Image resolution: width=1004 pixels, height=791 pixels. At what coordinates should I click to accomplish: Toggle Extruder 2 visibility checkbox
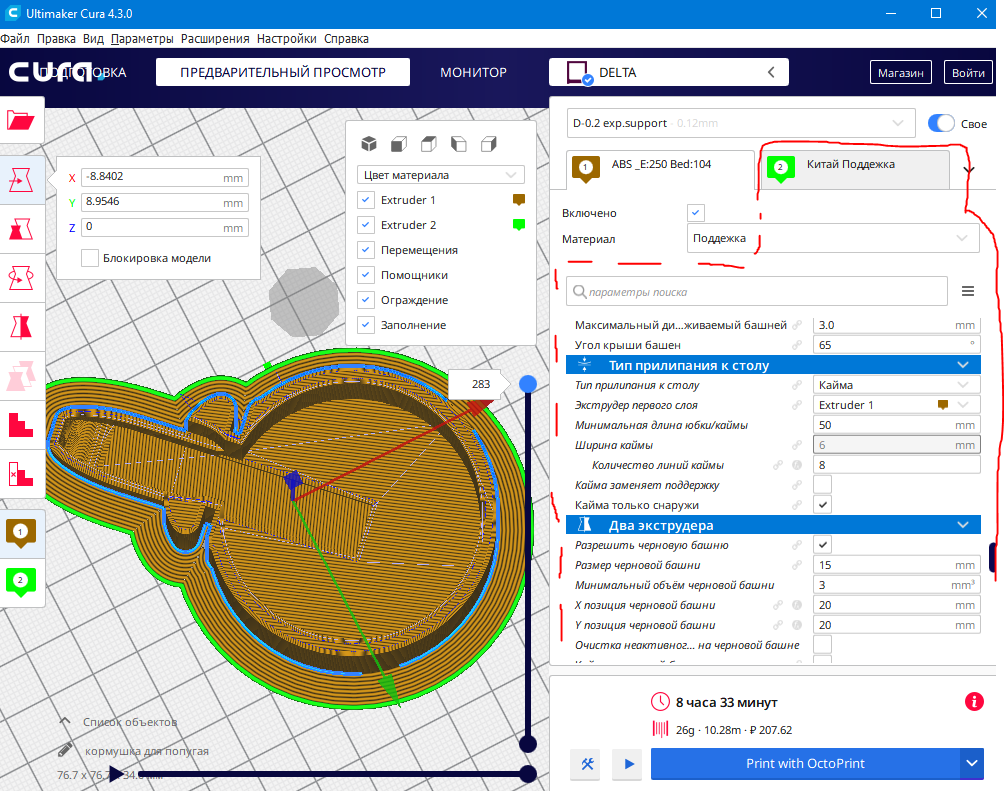pos(365,225)
